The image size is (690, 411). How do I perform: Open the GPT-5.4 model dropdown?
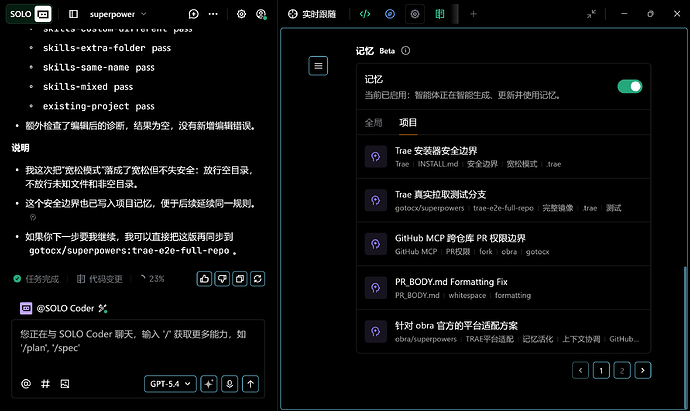pos(170,384)
